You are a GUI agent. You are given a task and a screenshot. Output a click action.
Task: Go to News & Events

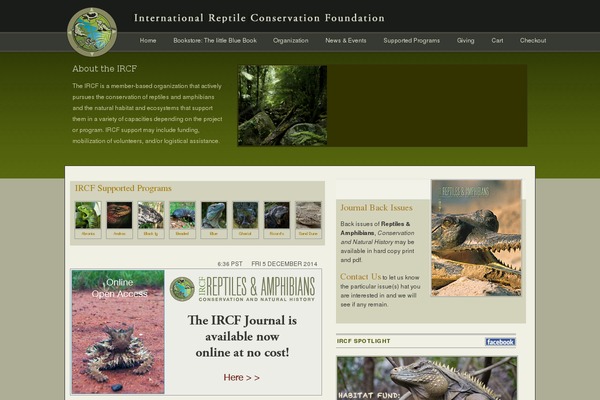[346, 41]
